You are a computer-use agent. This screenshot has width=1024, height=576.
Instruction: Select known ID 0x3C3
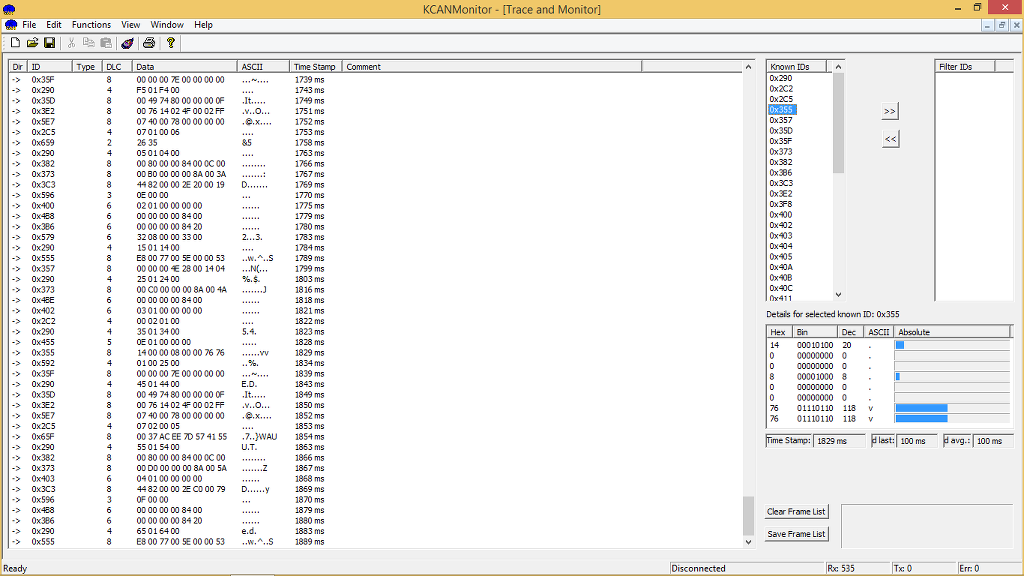pos(780,183)
